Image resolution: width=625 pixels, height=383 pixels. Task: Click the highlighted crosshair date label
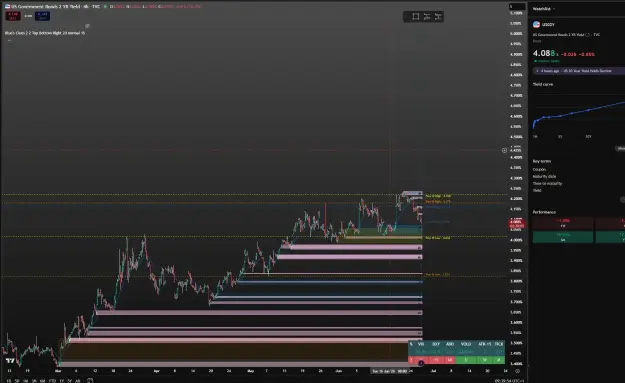tap(389, 371)
